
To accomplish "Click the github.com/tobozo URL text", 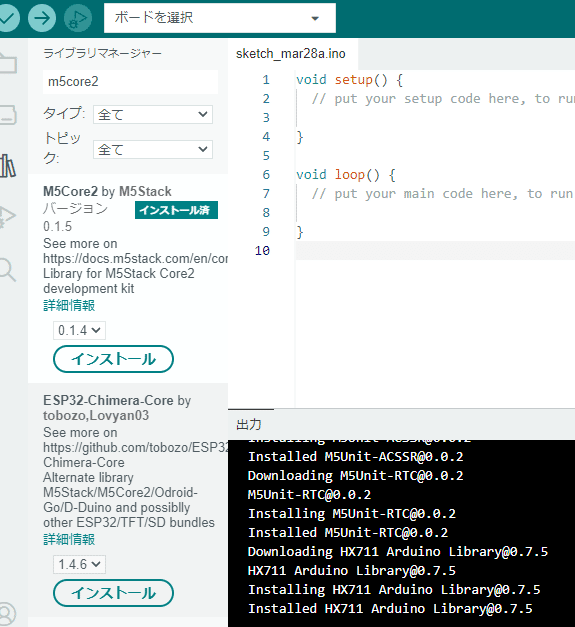I will point(136,447).
